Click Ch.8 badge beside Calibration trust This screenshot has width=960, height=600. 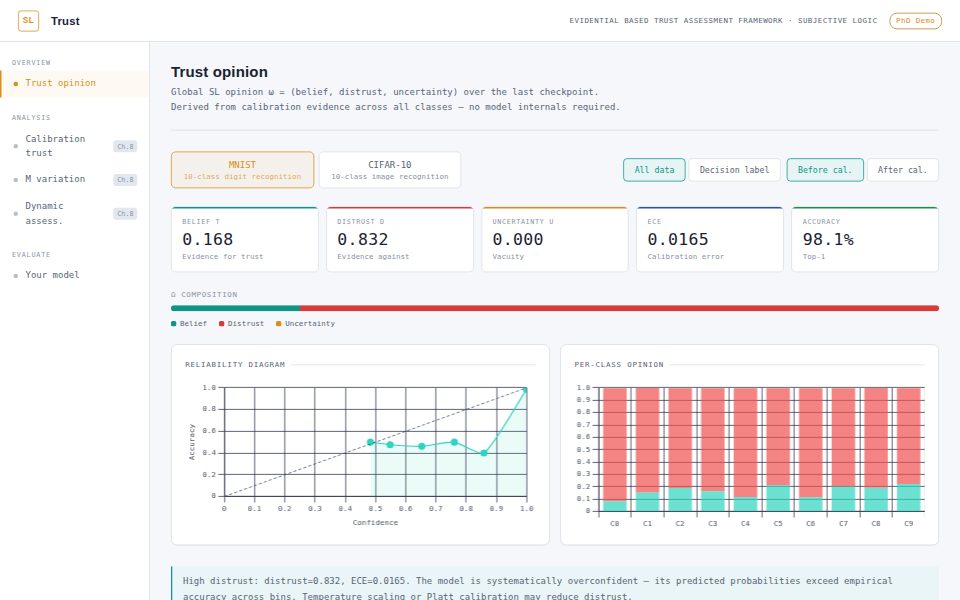tap(125, 146)
